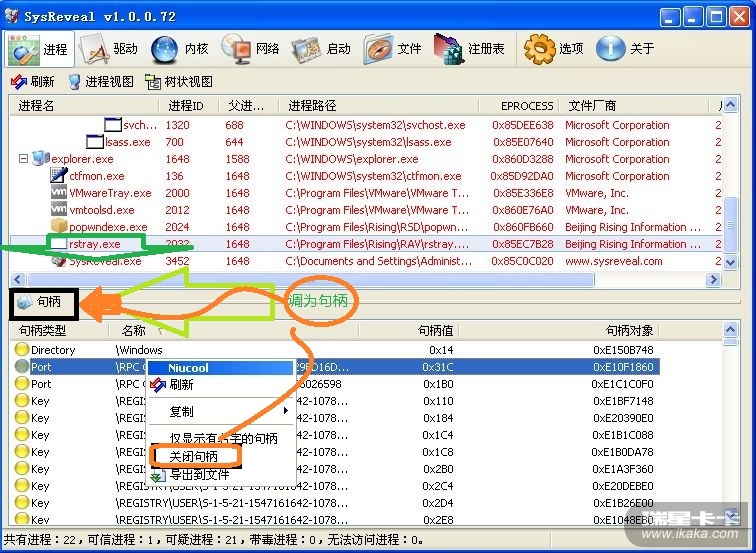This screenshot has height=553, width=756.
Task: Select the rstray.exe process row
Action: pyautogui.click(x=367, y=244)
